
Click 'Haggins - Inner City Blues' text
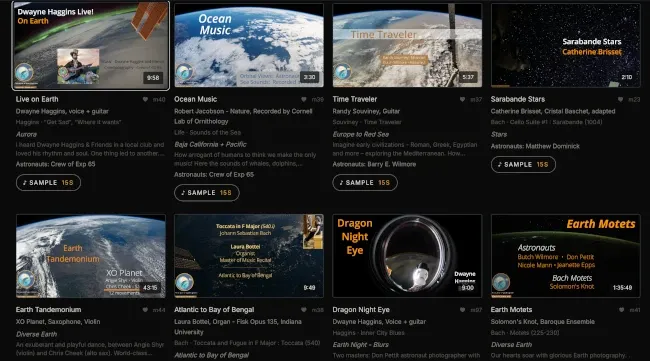[369, 333]
